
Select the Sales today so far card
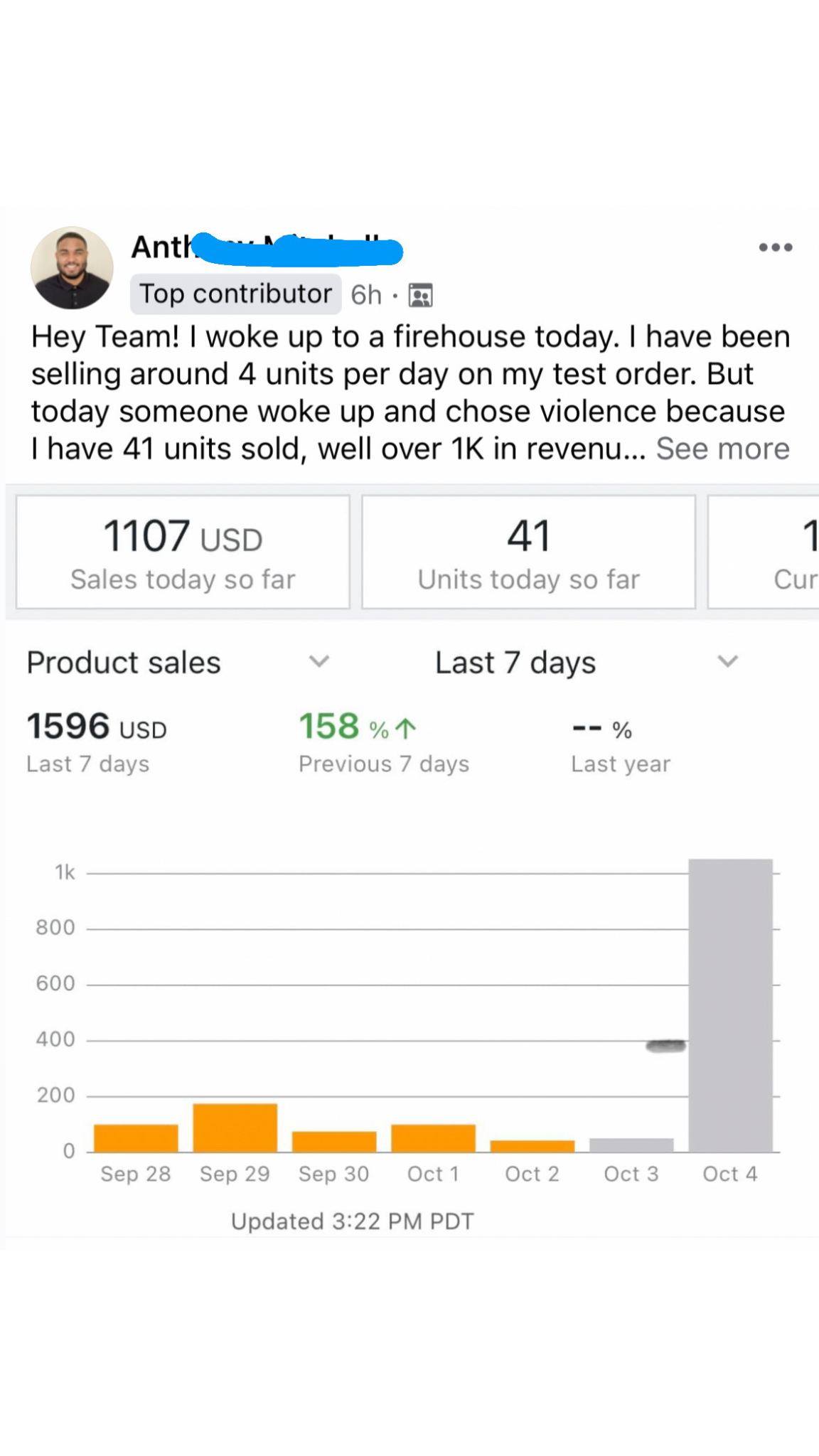point(183,552)
